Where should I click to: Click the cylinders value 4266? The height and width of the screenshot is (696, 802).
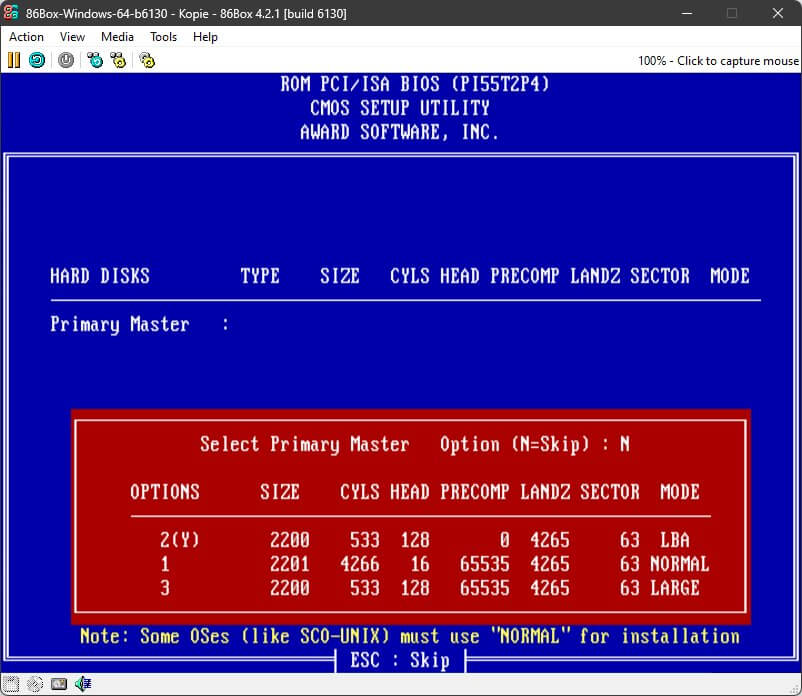pyautogui.click(x=360, y=564)
